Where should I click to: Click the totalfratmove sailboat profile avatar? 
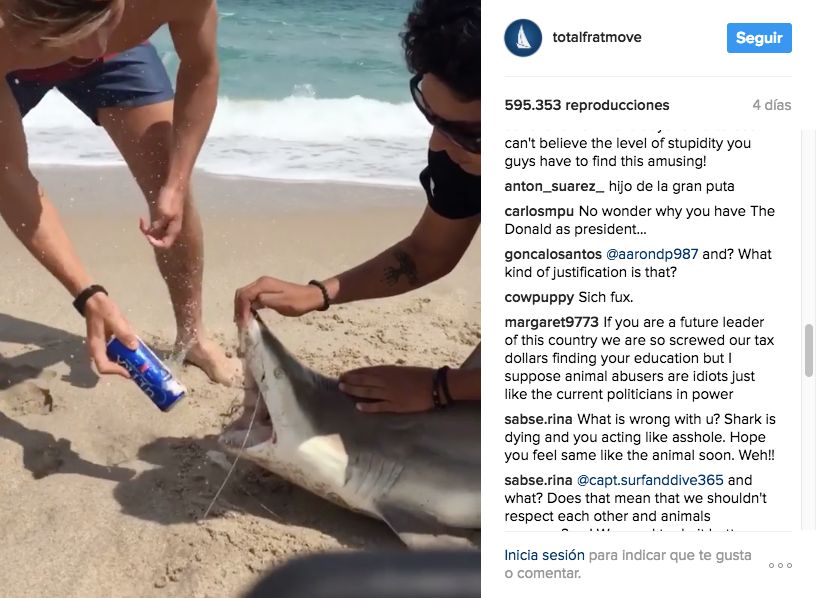click(523, 38)
